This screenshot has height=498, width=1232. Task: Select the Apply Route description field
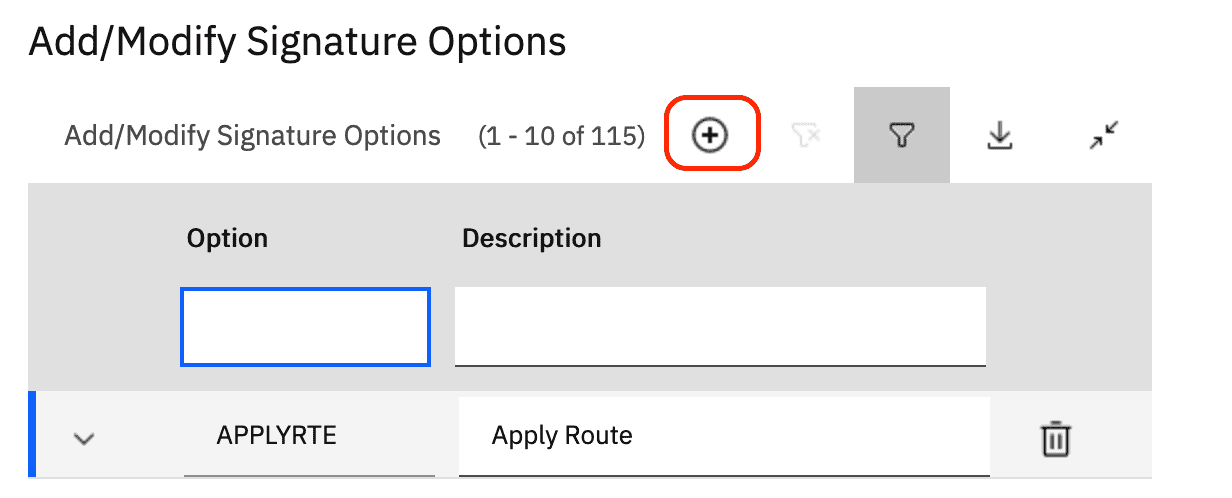[724, 437]
